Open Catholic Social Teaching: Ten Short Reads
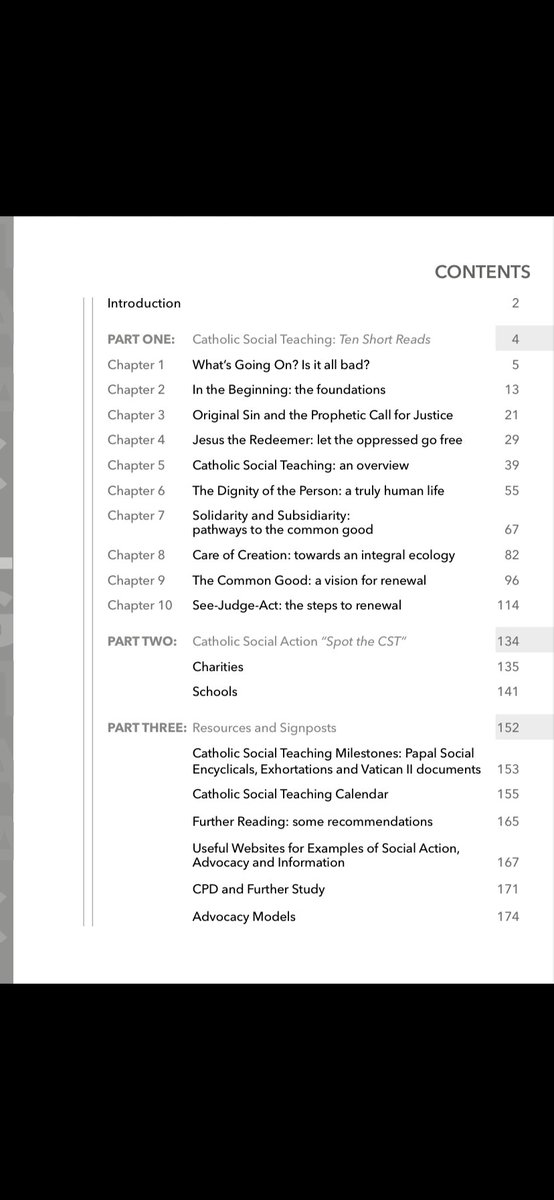The image size is (554, 1200). pyautogui.click(x=311, y=339)
